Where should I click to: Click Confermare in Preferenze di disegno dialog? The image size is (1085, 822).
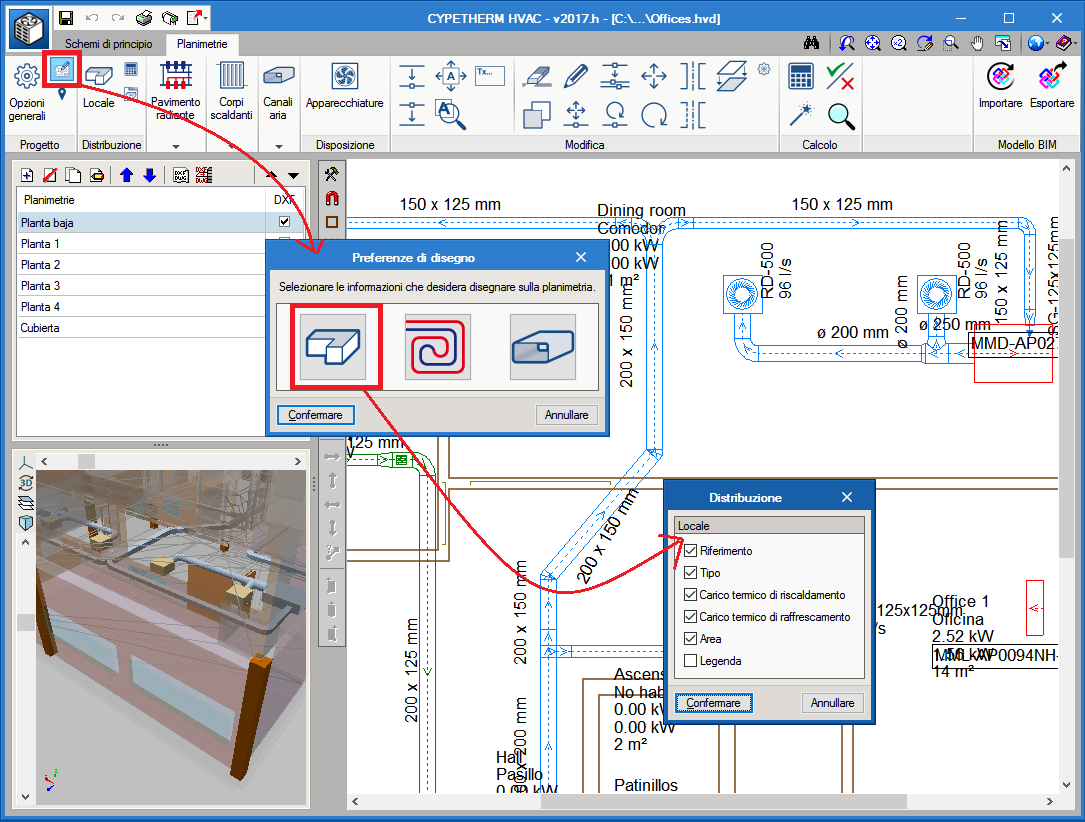click(316, 415)
